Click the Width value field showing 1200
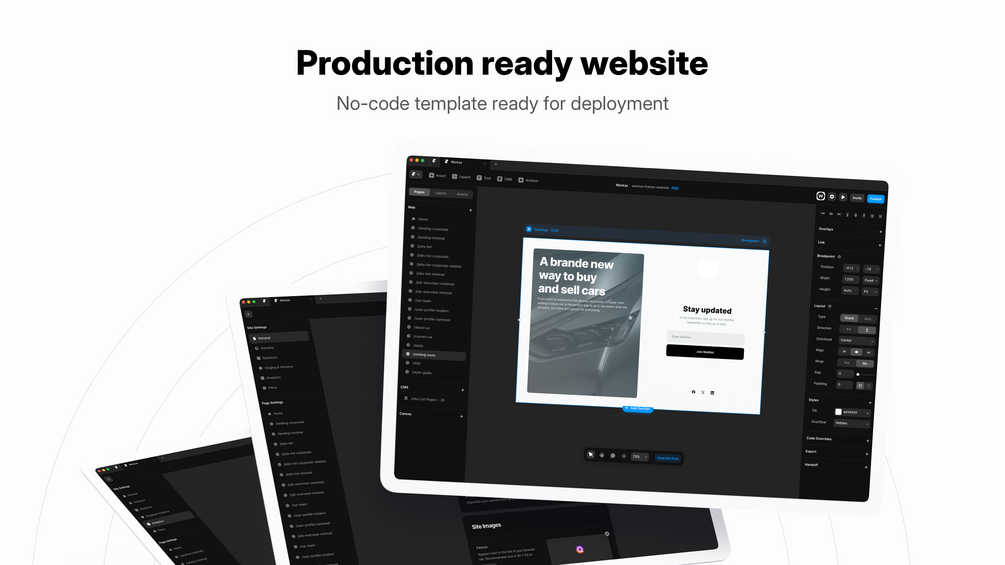The width and height of the screenshot is (1005, 565). (851, 279)
